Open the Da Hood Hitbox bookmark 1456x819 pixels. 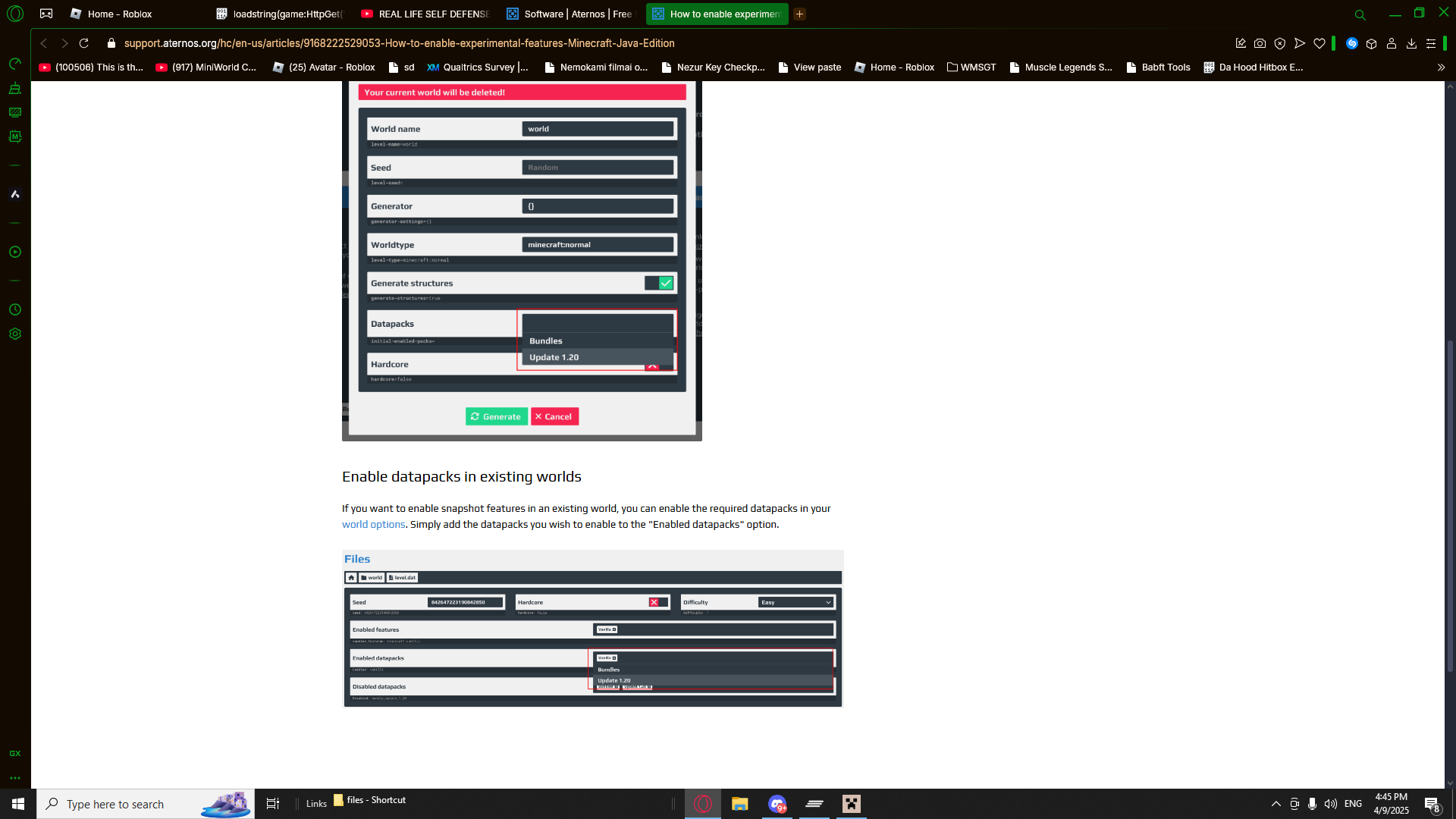pos(1254,67)
